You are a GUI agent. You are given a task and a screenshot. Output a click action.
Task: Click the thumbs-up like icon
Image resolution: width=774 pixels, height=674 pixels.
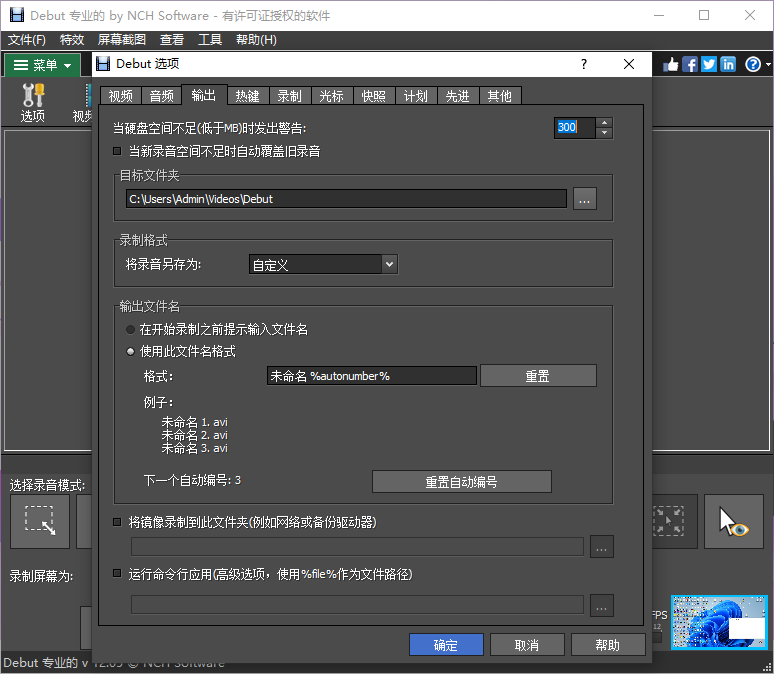click(x=670, y=64)
